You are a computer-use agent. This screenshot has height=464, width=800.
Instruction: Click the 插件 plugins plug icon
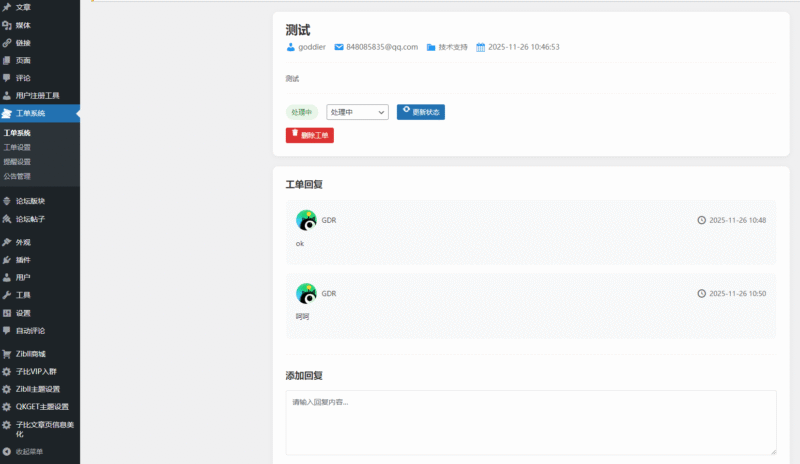(7, 259)
